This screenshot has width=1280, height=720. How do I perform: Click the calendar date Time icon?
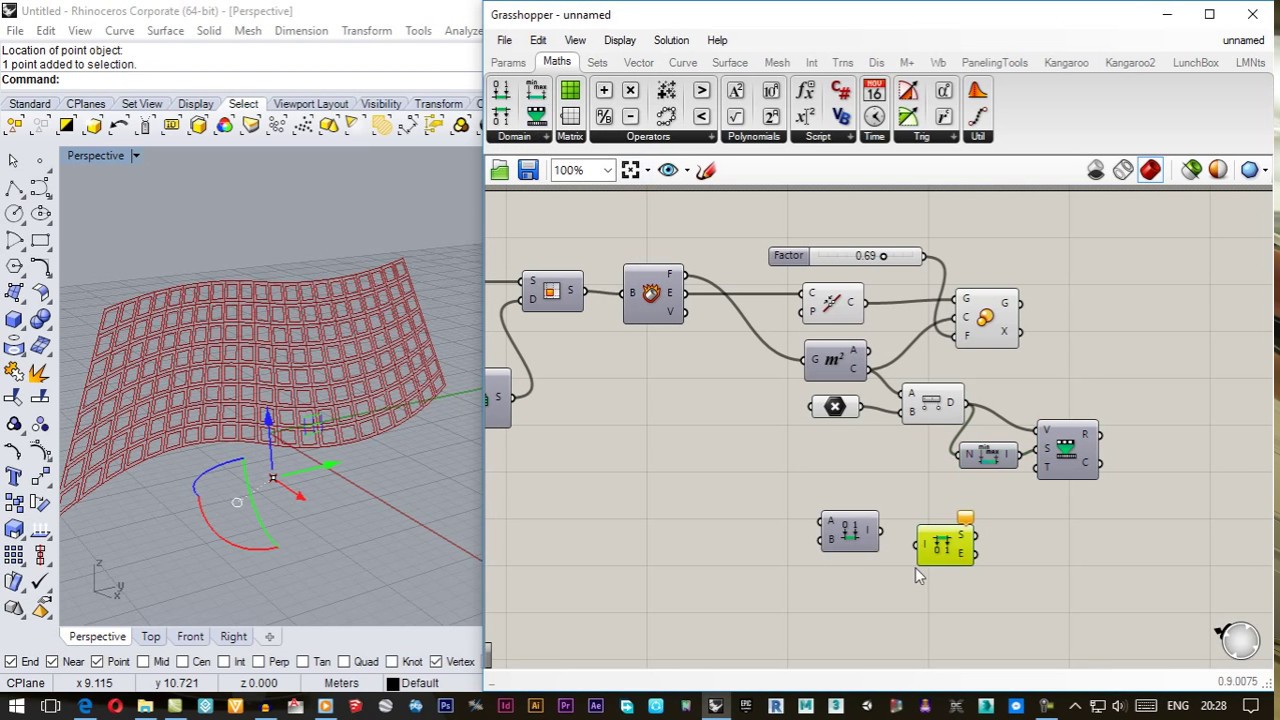click(x=875, y=91)
